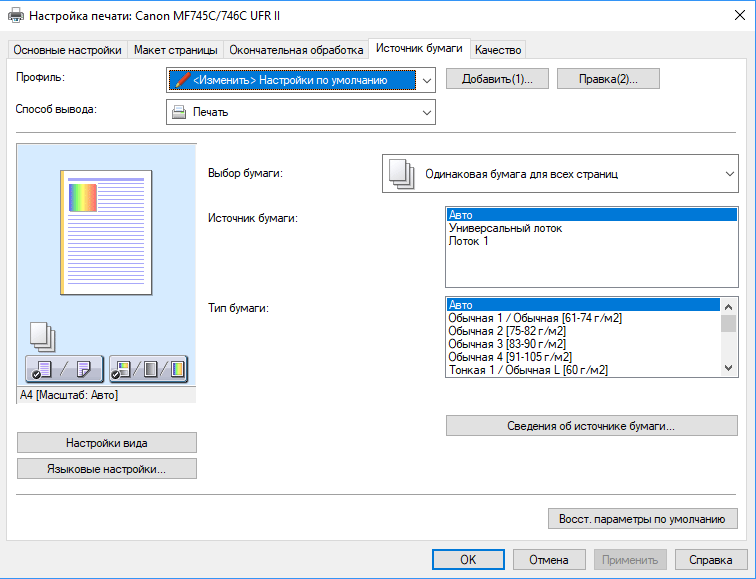Select Обычная 3 [83-90 г/м2] paper type

[x=583, y=344]
